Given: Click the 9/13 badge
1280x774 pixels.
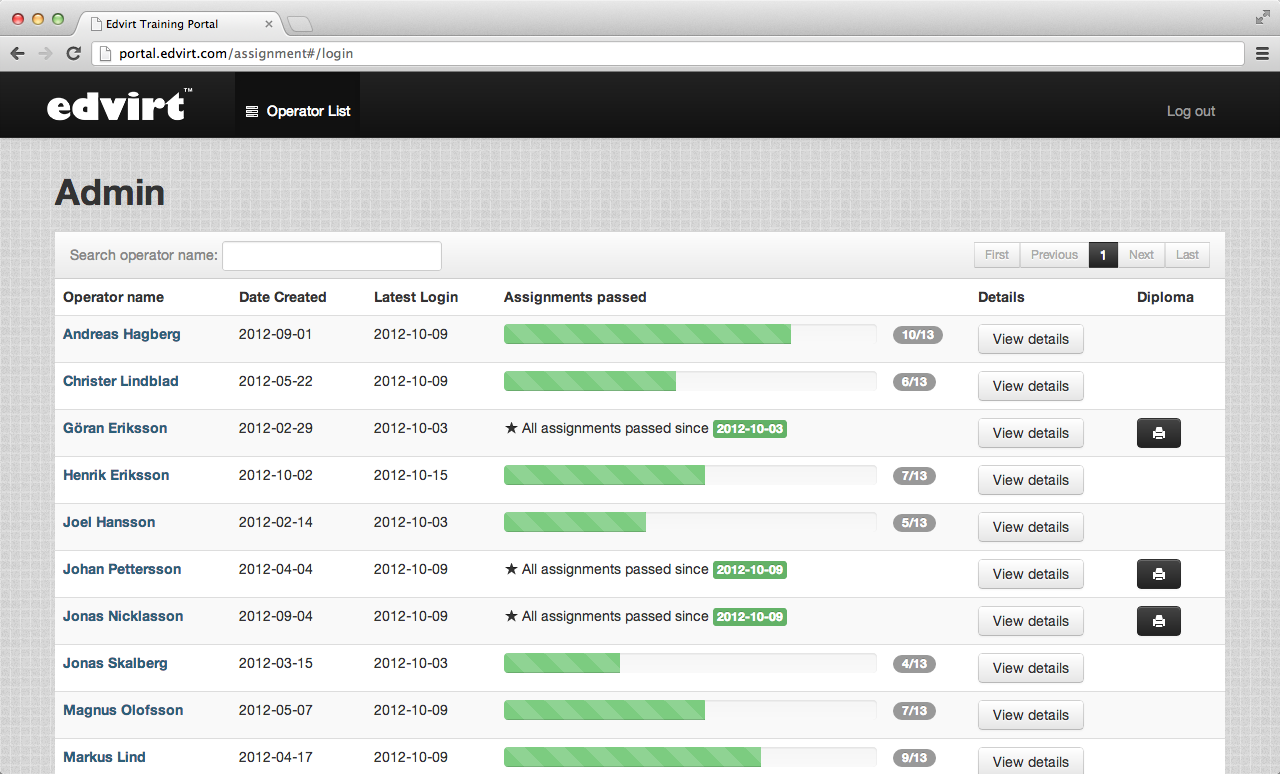Looking at the screenshot, I should pos(914,758).
